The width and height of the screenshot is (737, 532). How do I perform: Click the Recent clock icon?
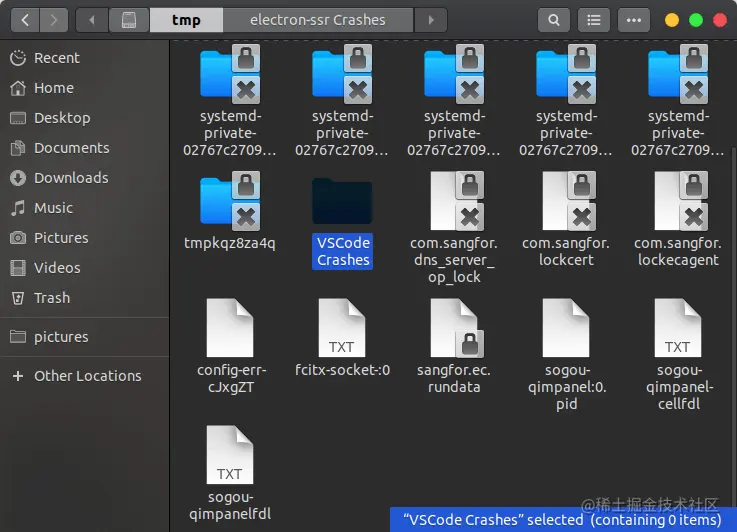[18, 58]
